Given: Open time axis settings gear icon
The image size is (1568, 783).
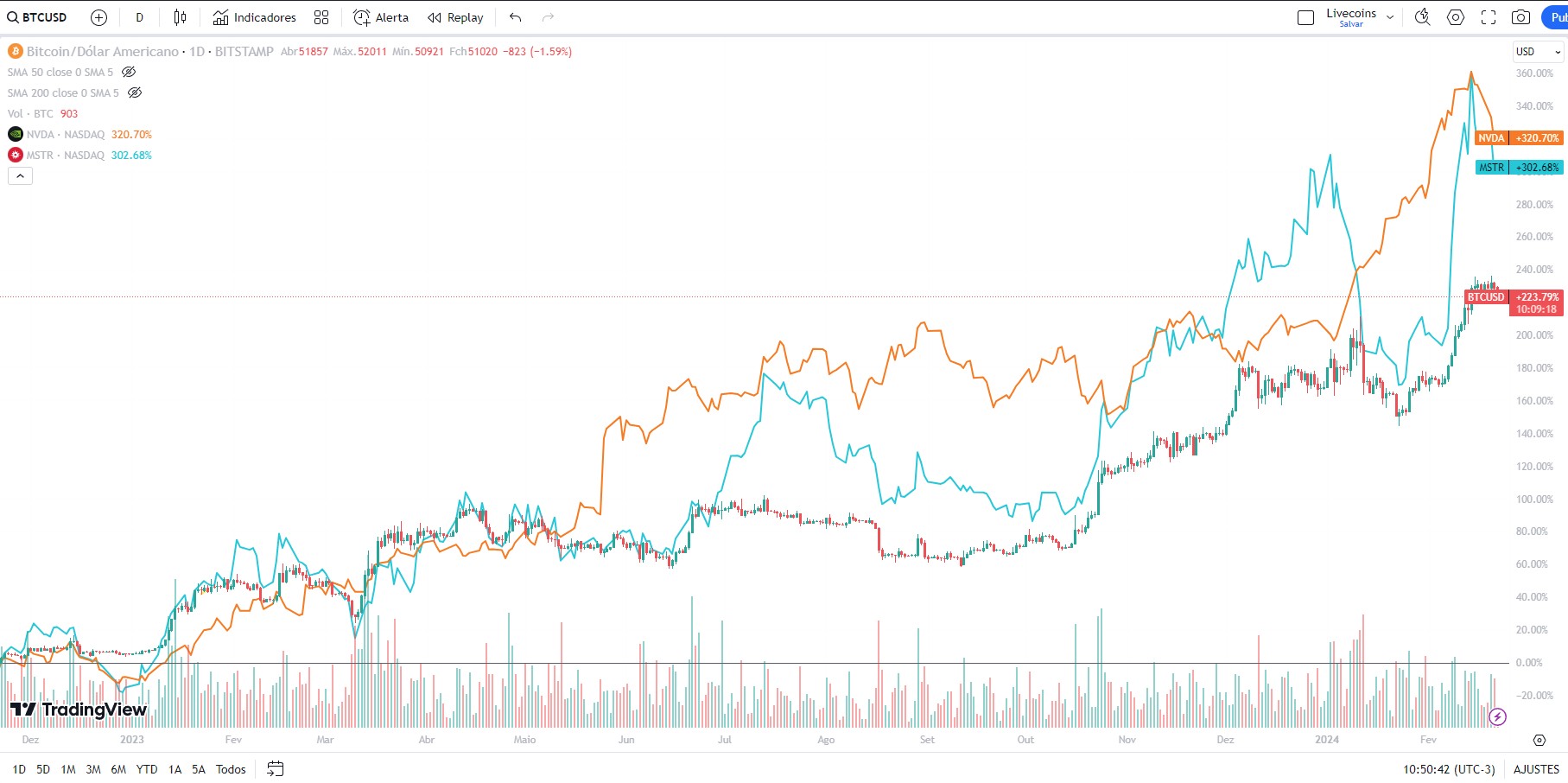Looking at the screenshot, I should click(1539, 740).
